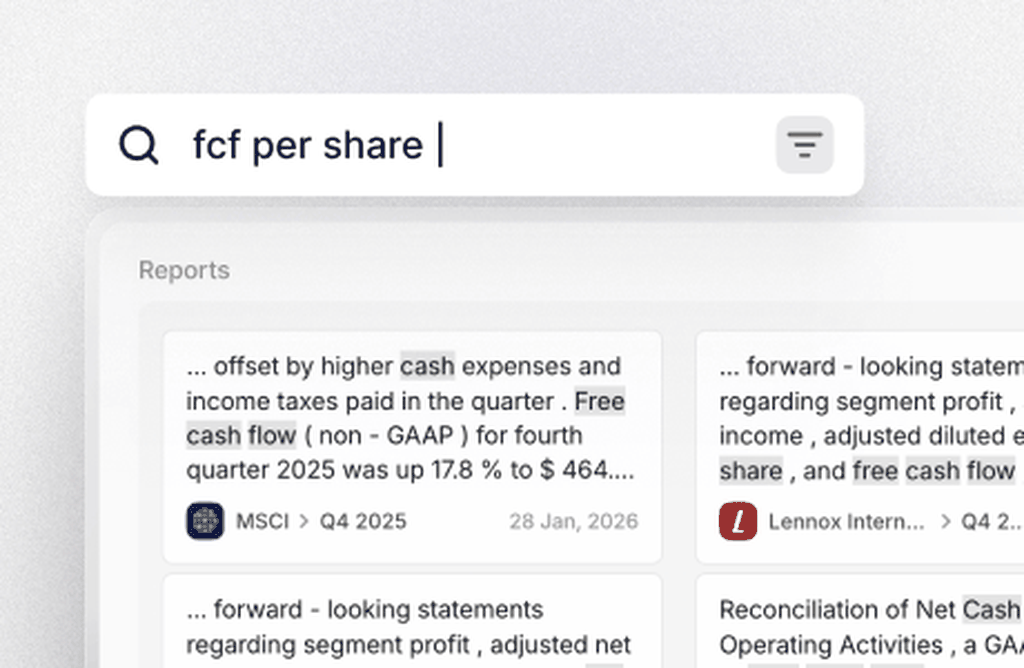Click the highlighted "Free" word in MSCI snippet
1024x668 pixels.
pos(599,401)
